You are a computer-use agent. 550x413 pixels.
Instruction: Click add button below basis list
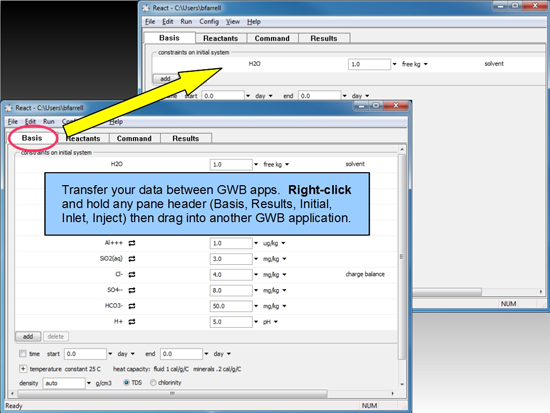coord(28,337)
